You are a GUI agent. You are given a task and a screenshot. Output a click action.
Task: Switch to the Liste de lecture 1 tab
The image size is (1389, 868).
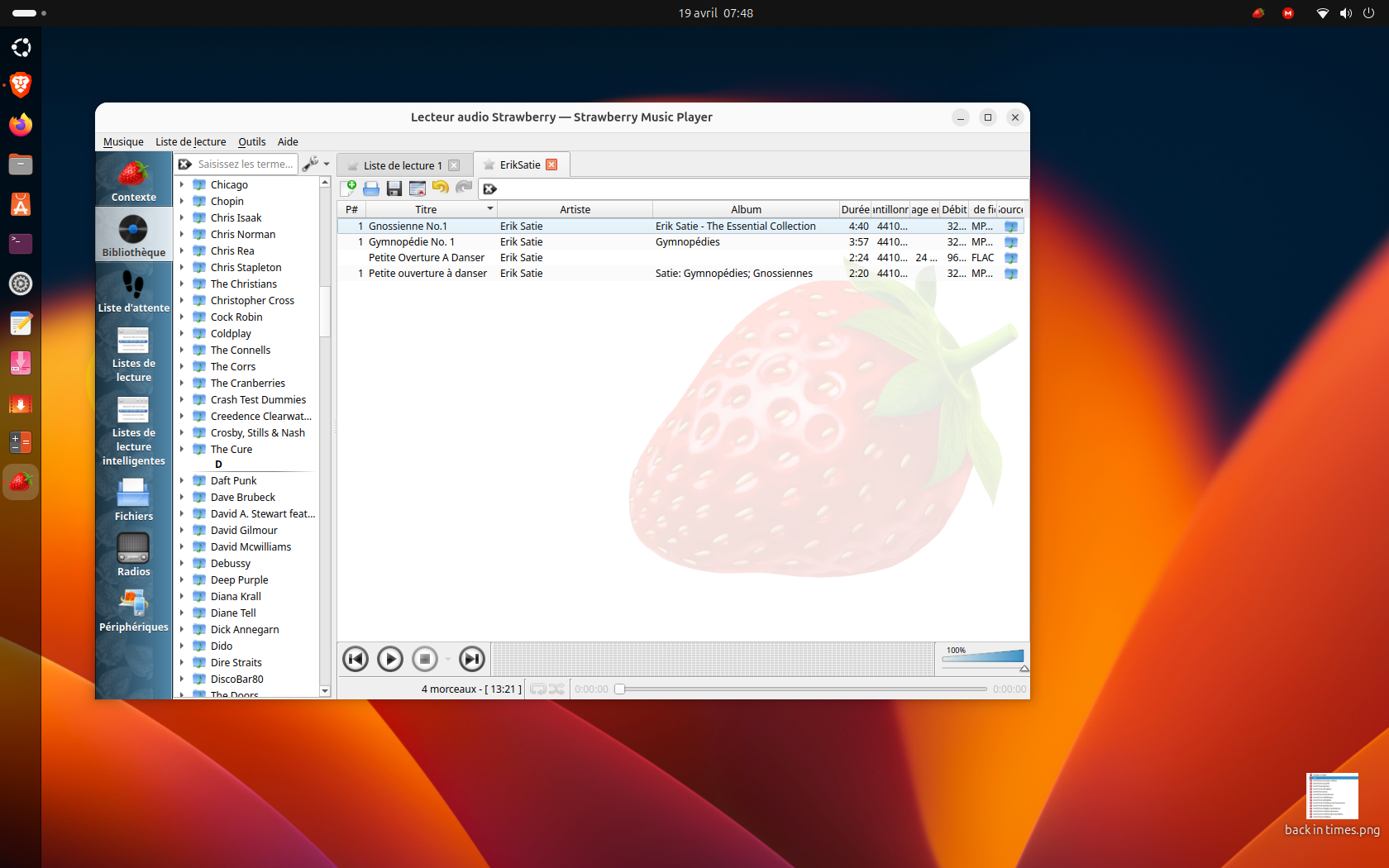point(402,165)
